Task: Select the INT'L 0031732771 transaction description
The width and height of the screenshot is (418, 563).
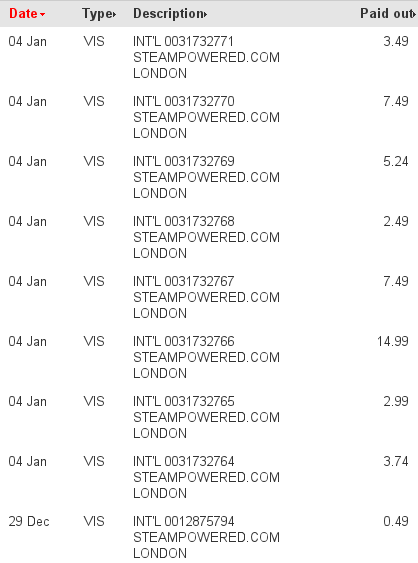Action: [206, 57]
